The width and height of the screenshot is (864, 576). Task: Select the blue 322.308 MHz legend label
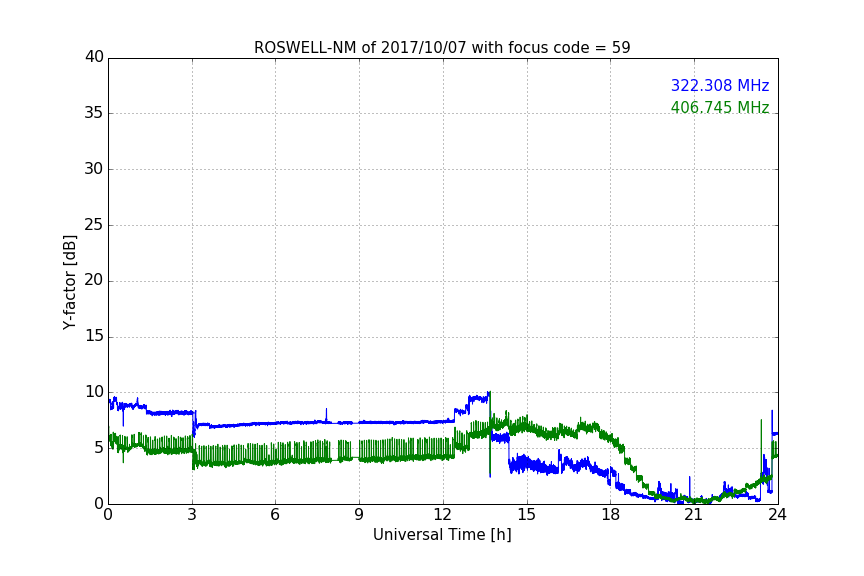pos(720,85)
